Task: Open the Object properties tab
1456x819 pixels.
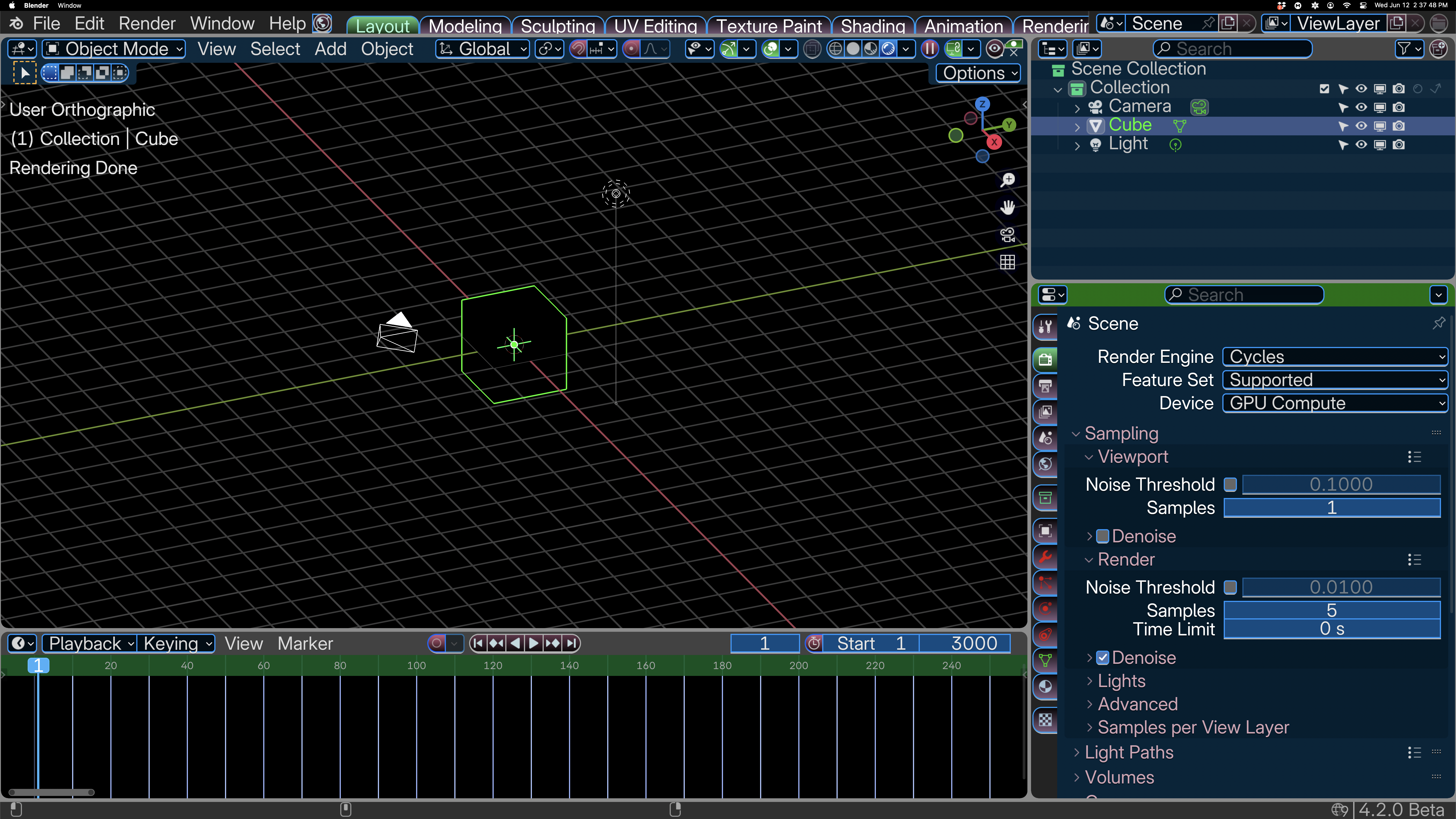Action: click(x=1045, y=531)
